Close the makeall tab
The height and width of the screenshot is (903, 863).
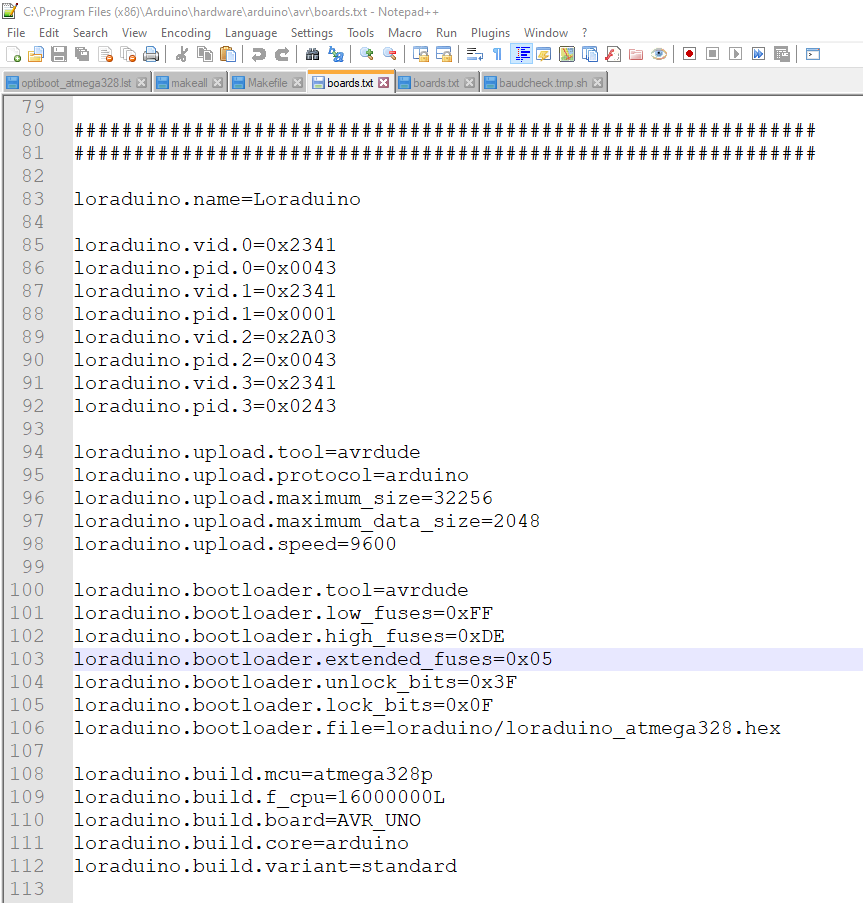point(218,83)
